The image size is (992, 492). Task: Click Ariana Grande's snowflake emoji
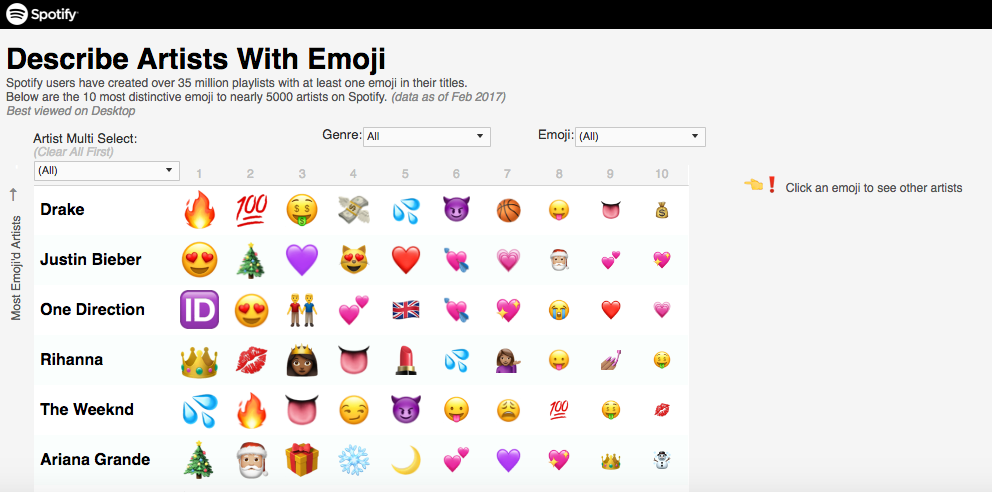(x=354, y=460)
